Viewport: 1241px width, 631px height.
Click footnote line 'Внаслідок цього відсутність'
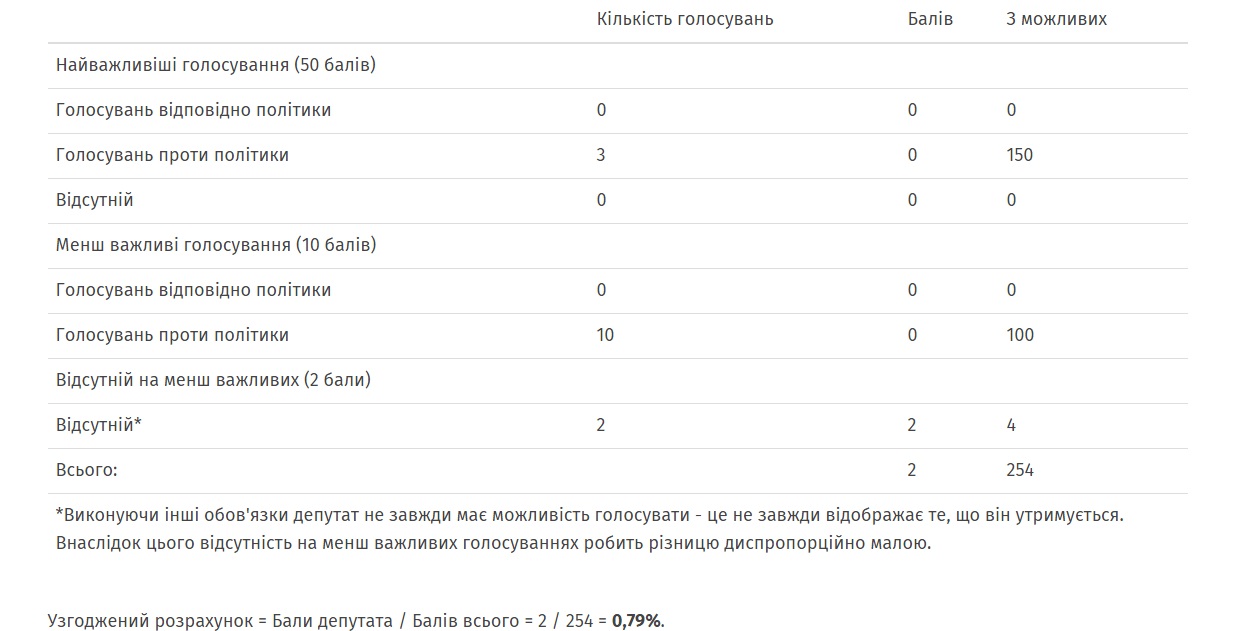pyautogui.click(x=493, y=545)
